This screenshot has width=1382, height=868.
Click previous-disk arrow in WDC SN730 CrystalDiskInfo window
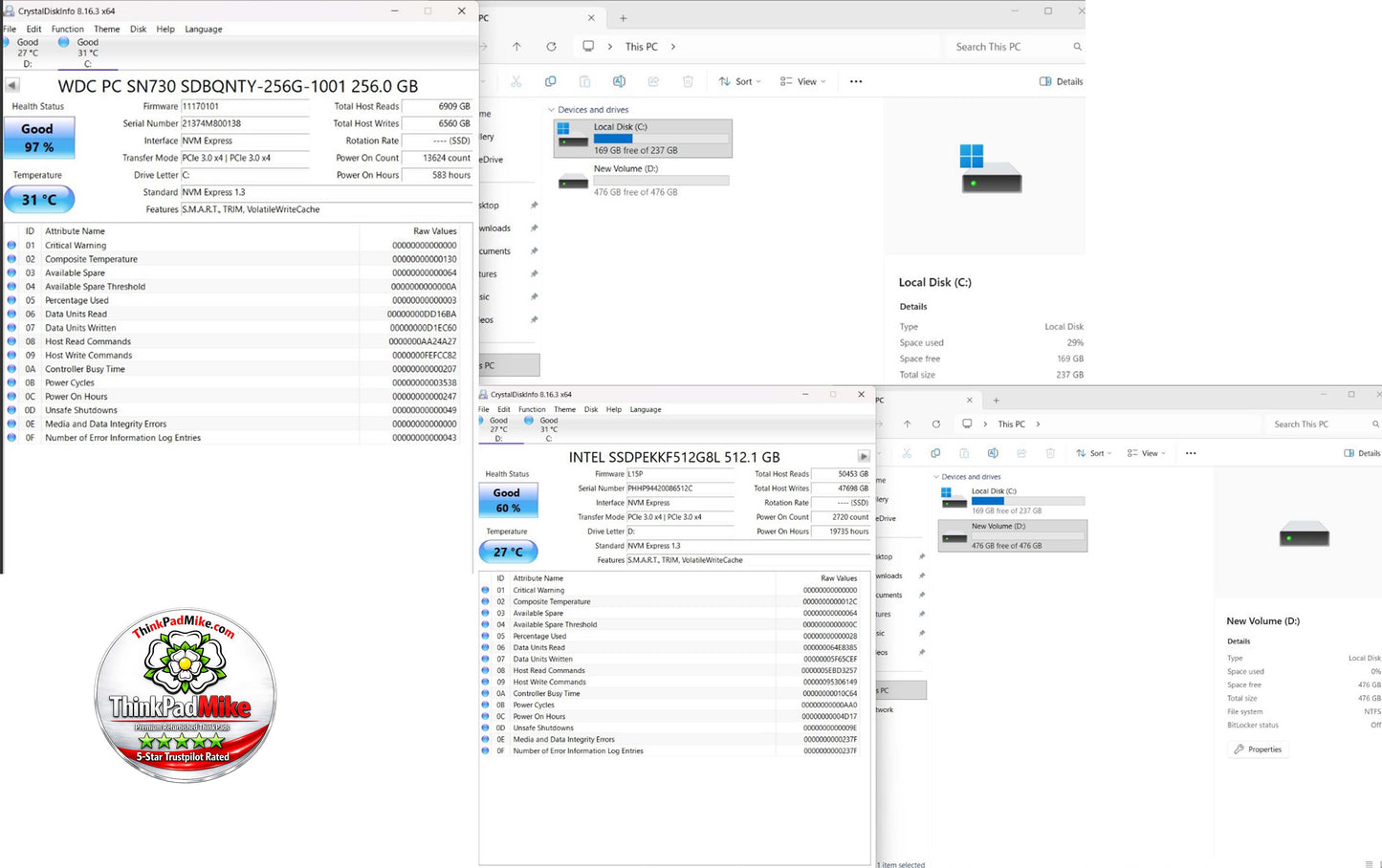[x=12, y=85]
